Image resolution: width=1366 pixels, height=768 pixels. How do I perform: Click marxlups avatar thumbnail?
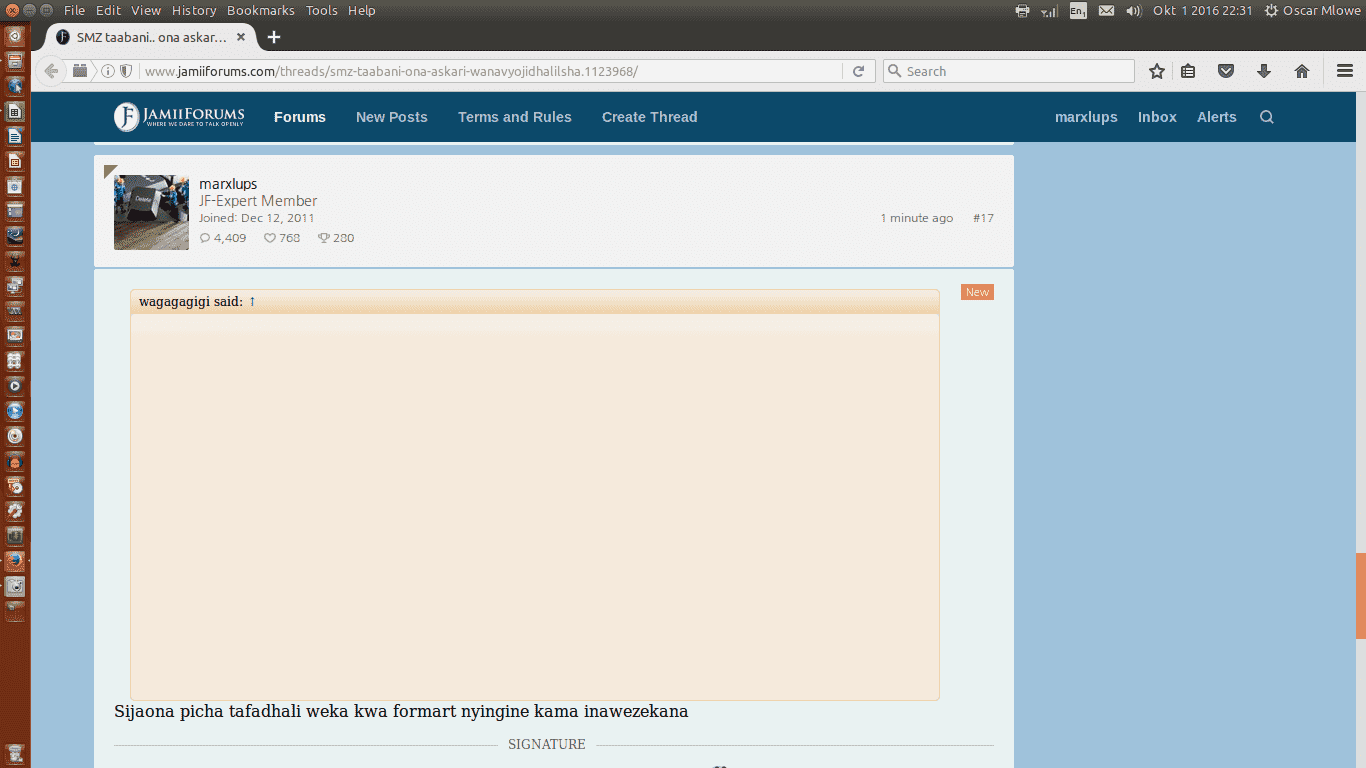(x=151, y=212)
